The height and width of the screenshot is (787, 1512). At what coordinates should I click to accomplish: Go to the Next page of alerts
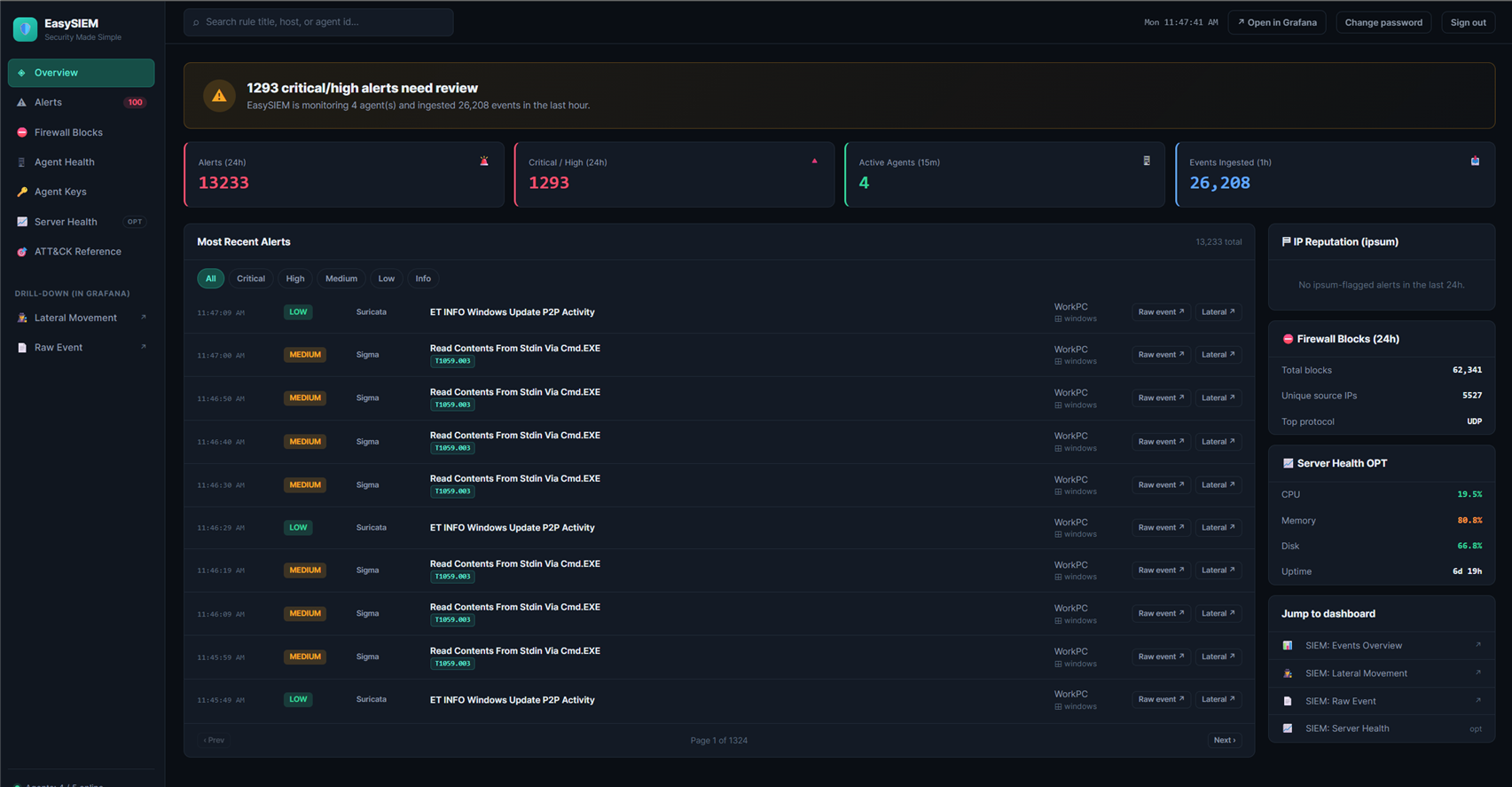[1225, 740]
